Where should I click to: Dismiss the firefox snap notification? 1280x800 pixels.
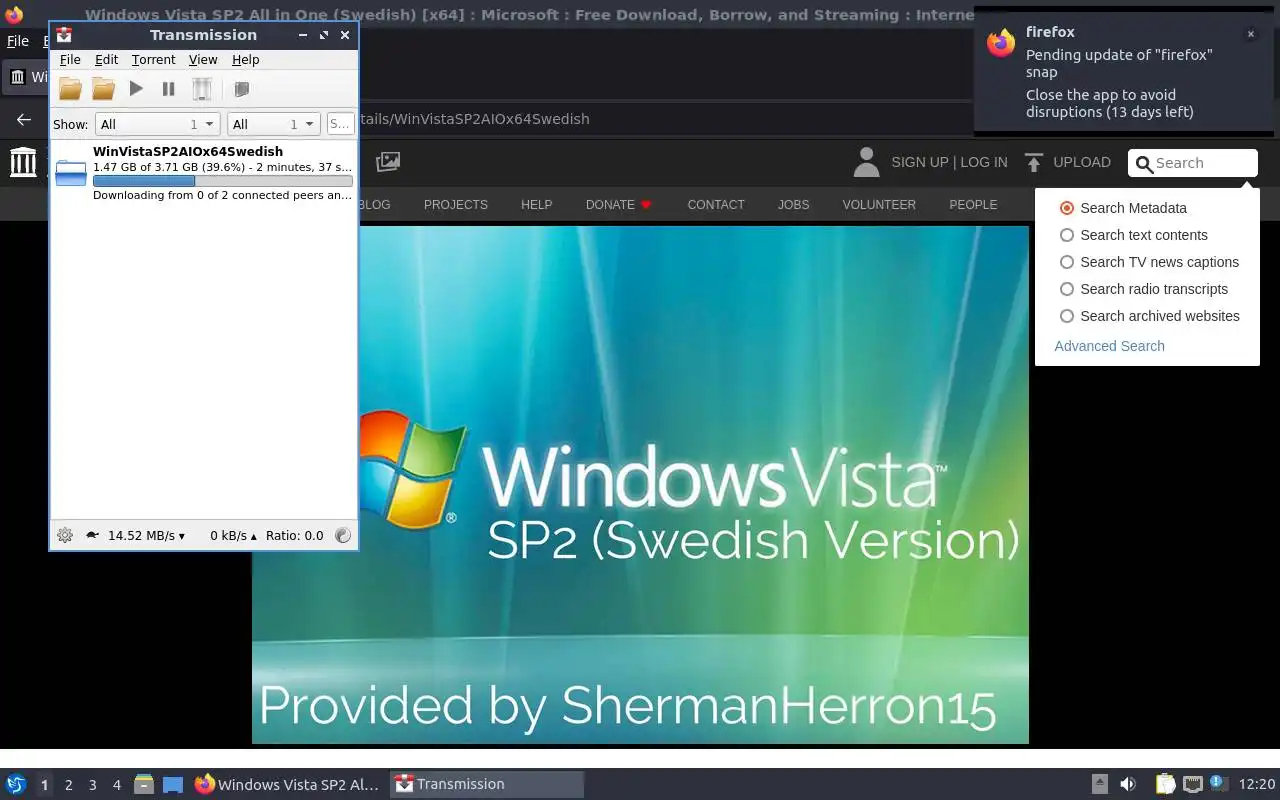pos(1250,34)
